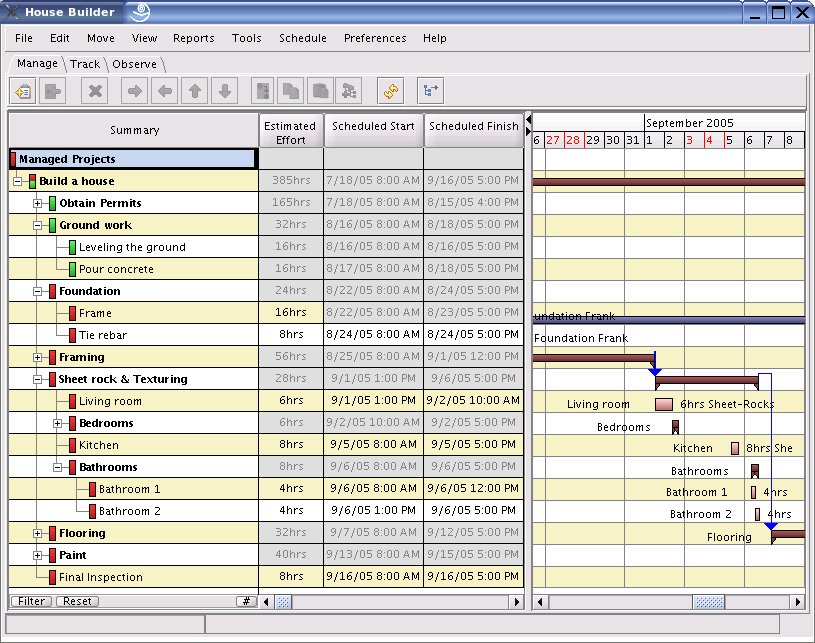Expand the Obtain Permits node
This screenshot has height=643, width=815.
pyautogui.click(x=37, y=203)
